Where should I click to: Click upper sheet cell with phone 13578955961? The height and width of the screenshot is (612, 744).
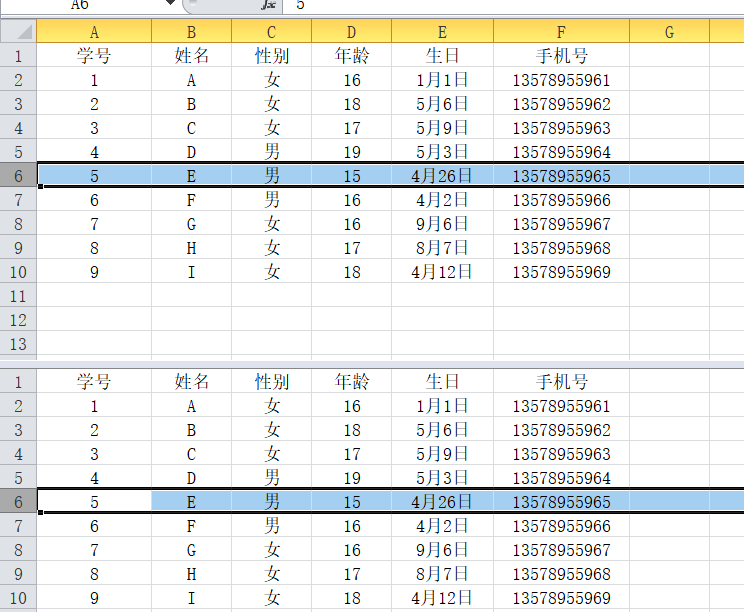561,80
